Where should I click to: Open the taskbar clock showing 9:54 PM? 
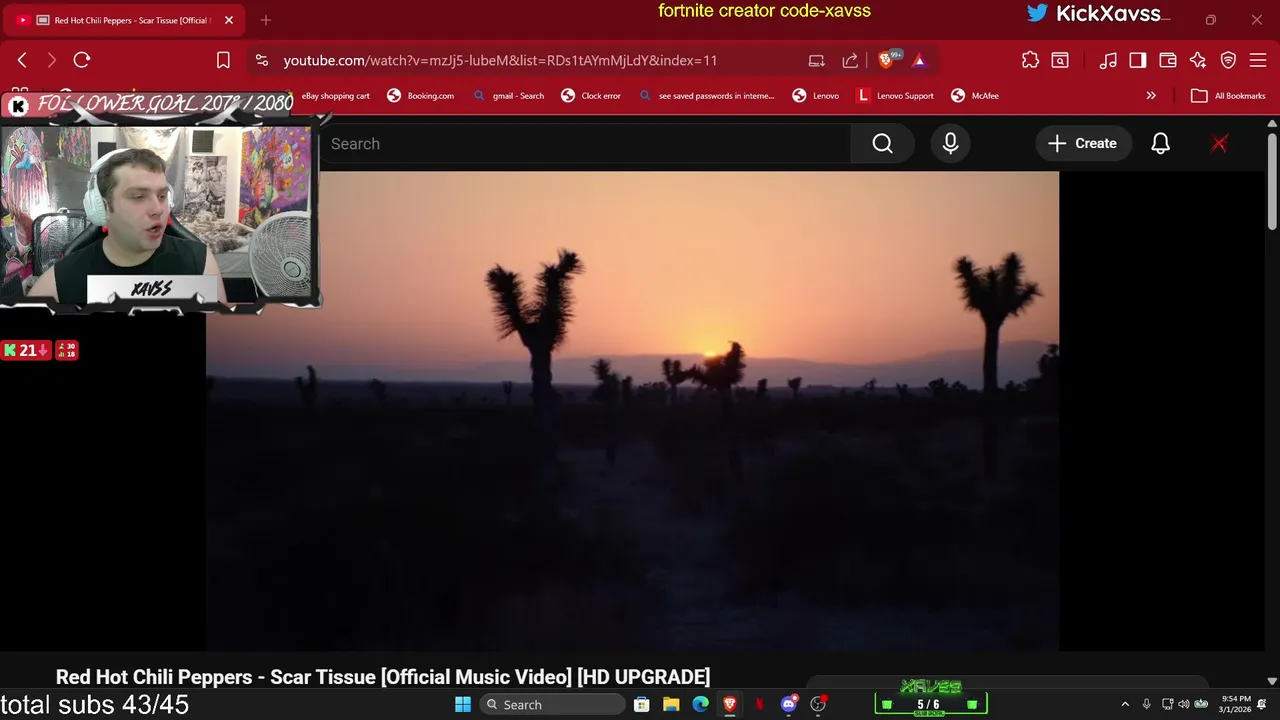[x=1236, y=705]
